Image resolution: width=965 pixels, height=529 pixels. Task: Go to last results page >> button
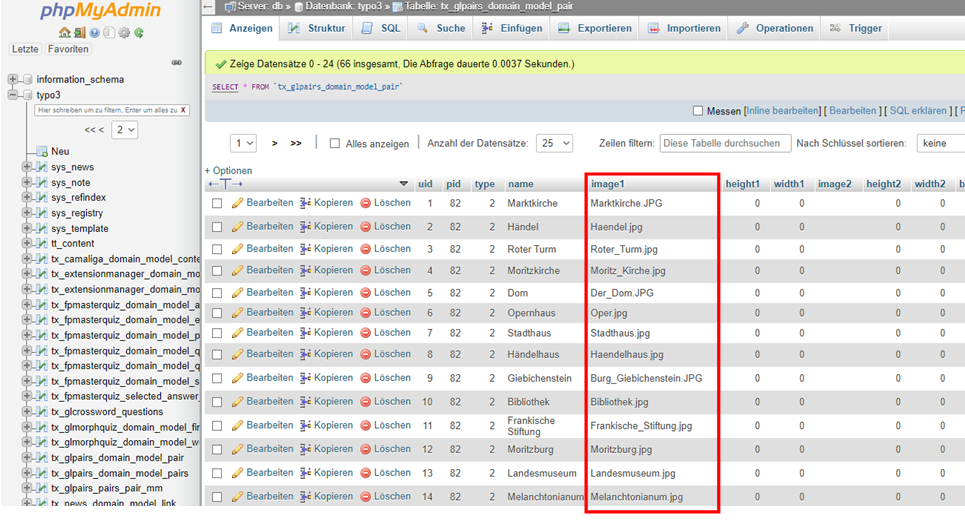point(296,143)
